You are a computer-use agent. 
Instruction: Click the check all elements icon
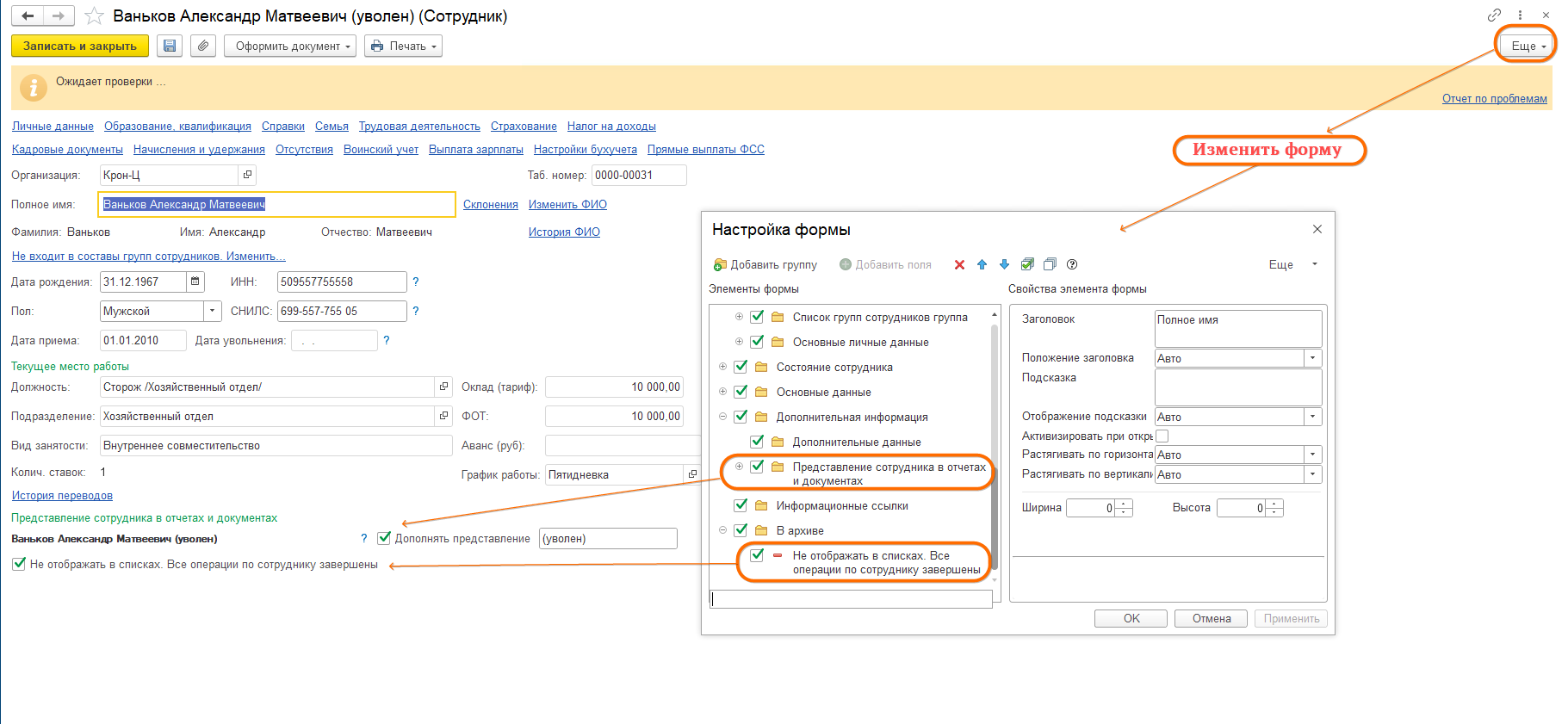pos(1027,265)
